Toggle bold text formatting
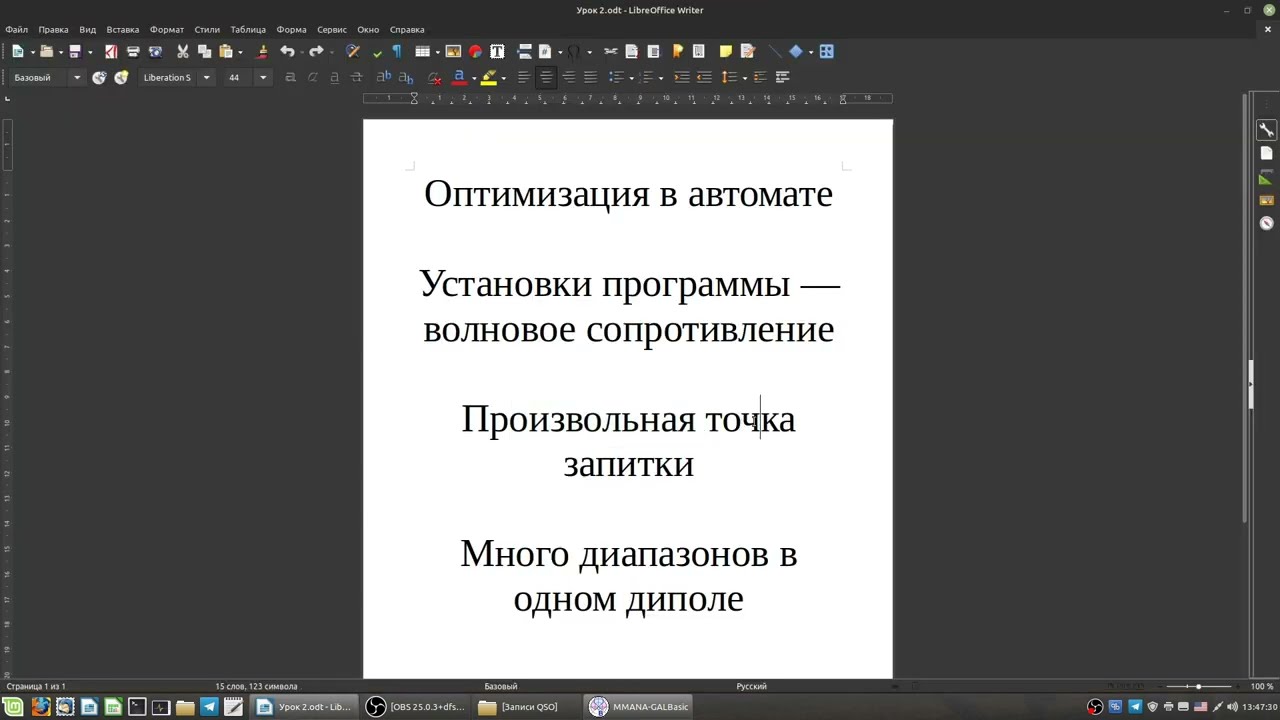Viewport: 1280px width, 720px height. (290, 77)
